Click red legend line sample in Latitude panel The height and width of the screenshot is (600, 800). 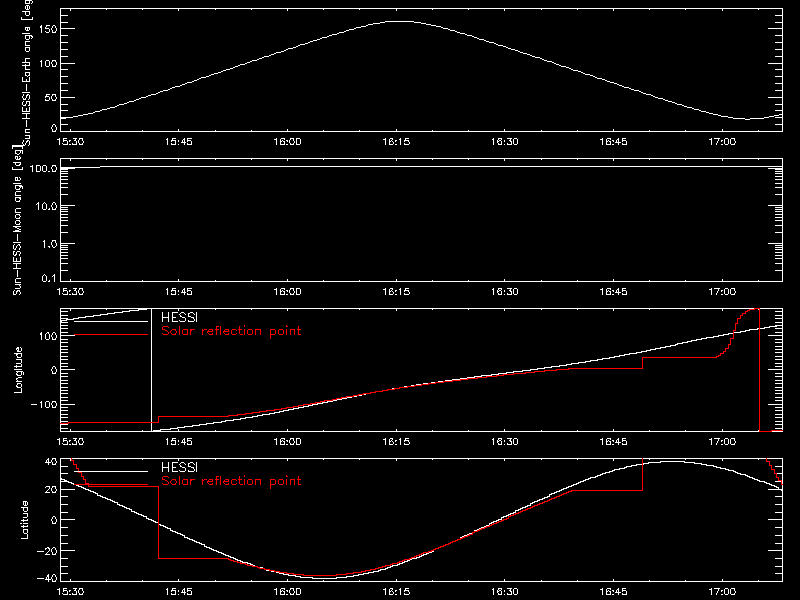[x=111, y=485]
